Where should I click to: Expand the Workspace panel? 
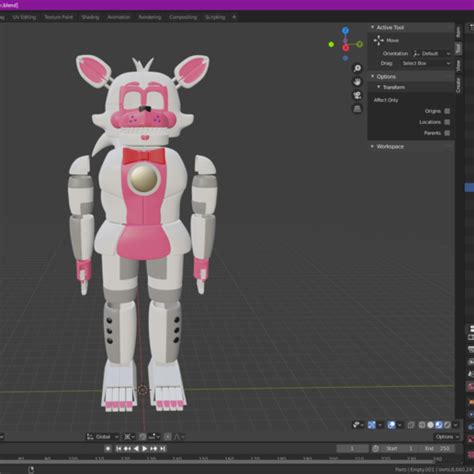[x=372, y=146]
